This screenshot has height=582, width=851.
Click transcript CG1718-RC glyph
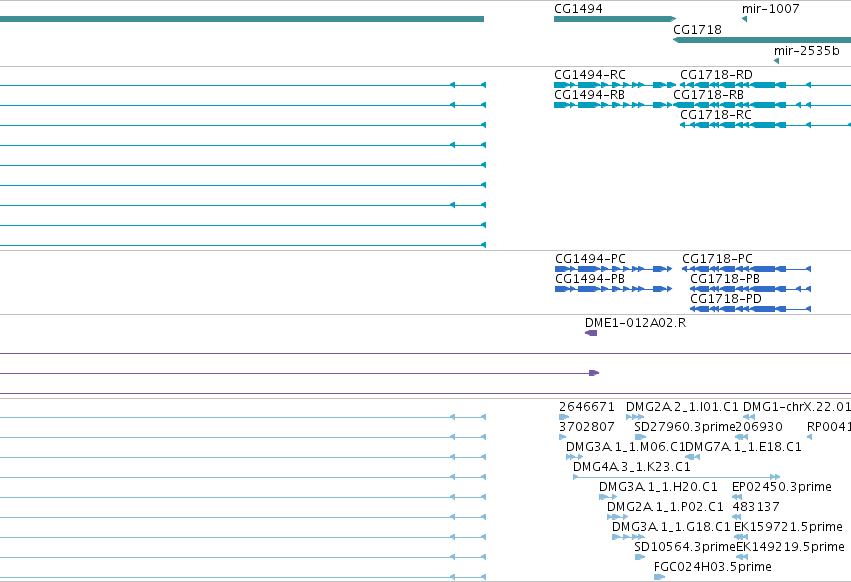coord(765,125)
